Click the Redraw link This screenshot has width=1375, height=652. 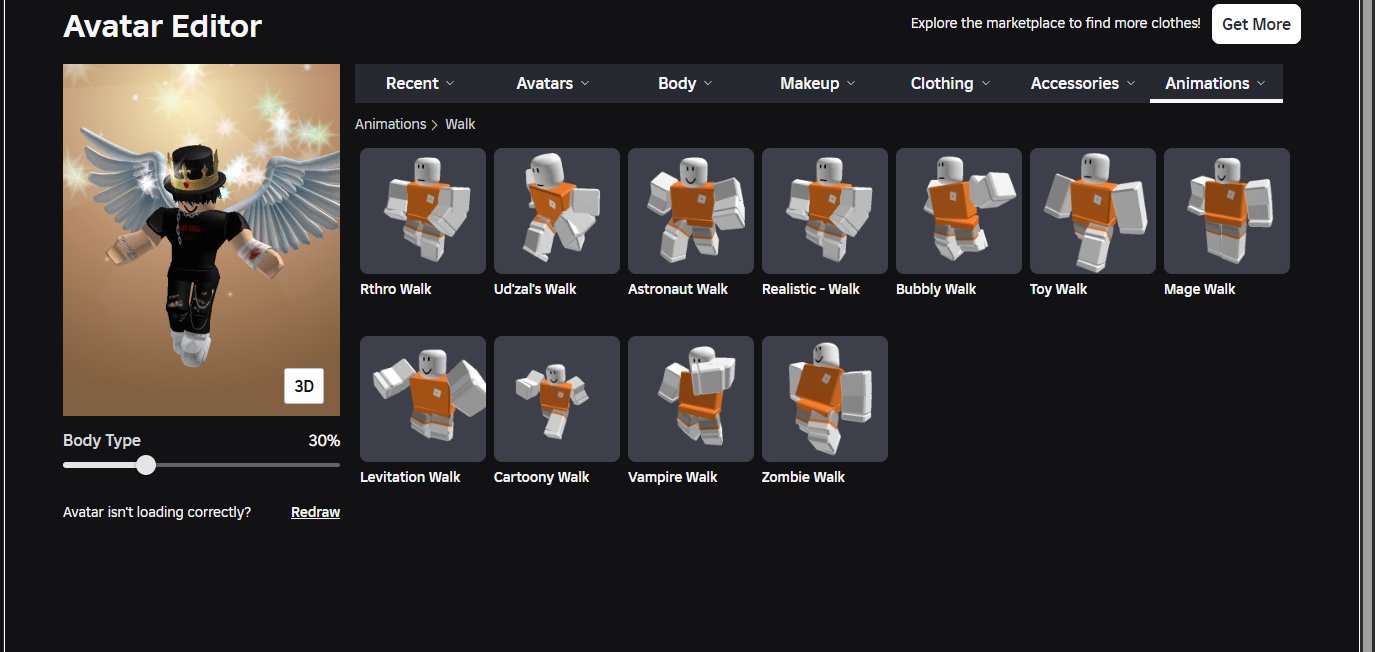click(x=315, y=512)
